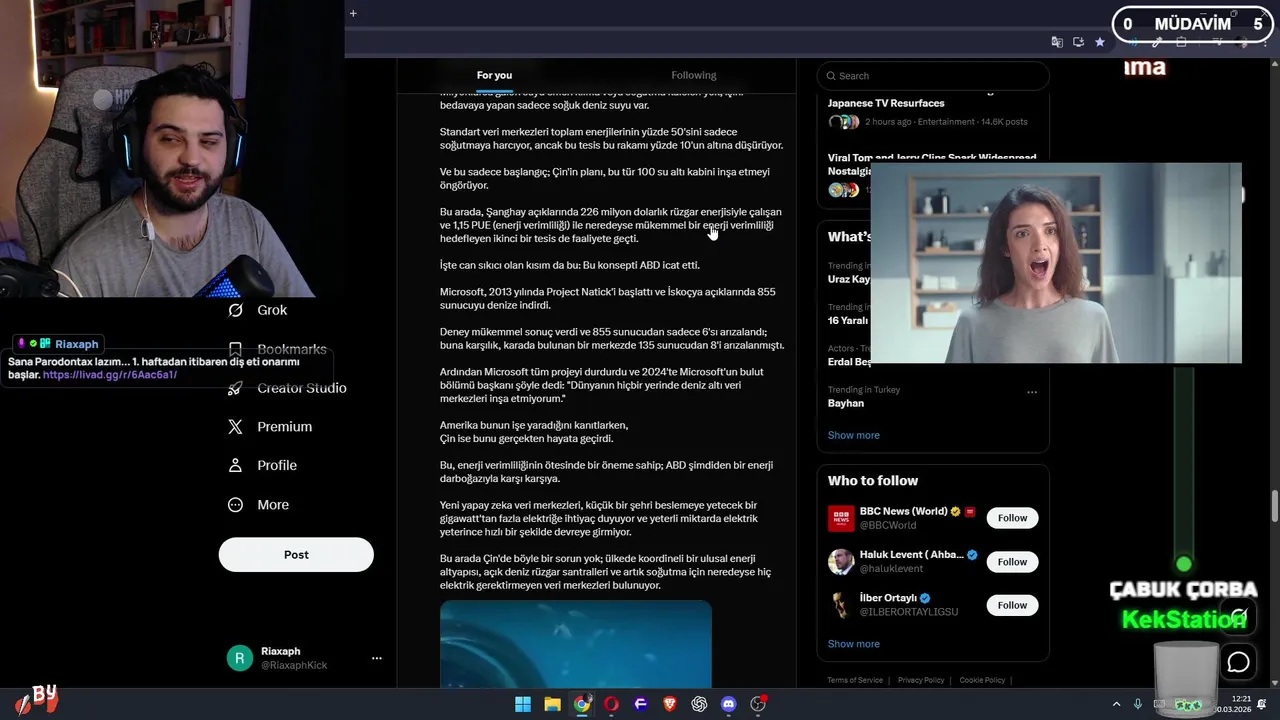The height and width of the screenshot is (720, 1280).
Task: Open Terms of Service link
Action: click(855, 680)
